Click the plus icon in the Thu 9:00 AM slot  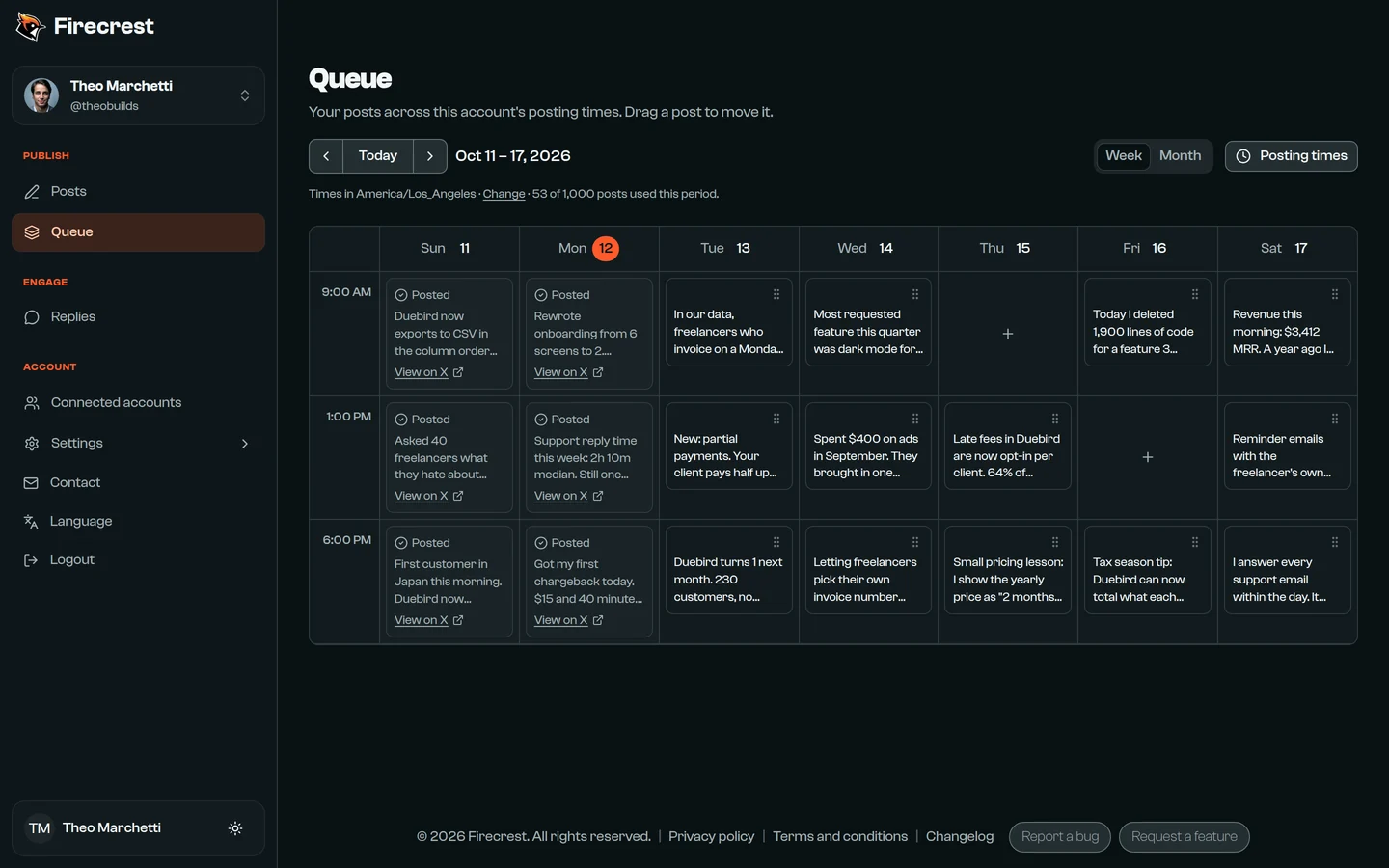coord(1008,334)
